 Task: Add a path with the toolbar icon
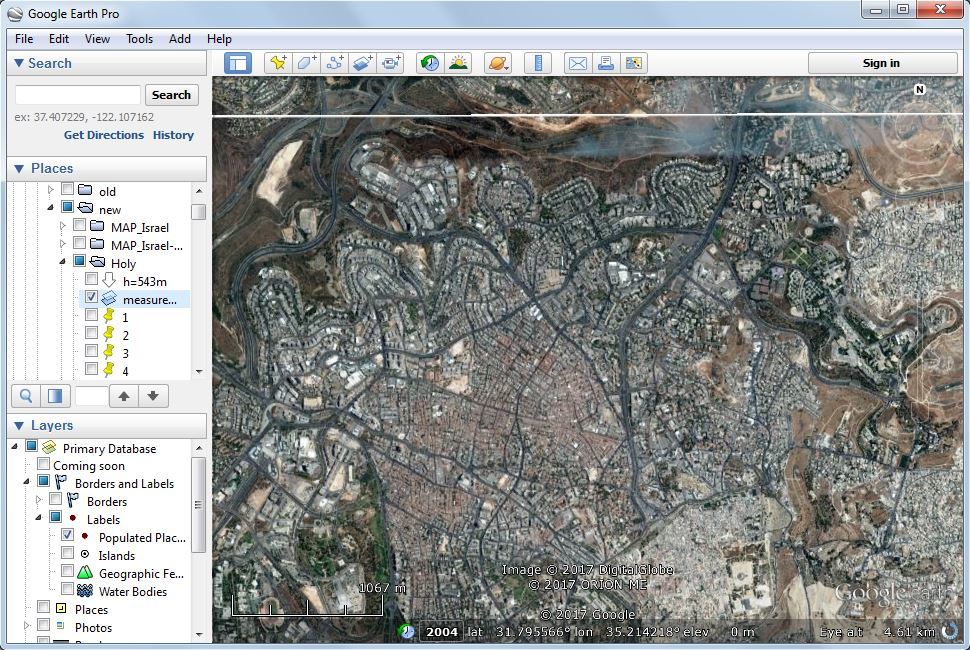335,63
